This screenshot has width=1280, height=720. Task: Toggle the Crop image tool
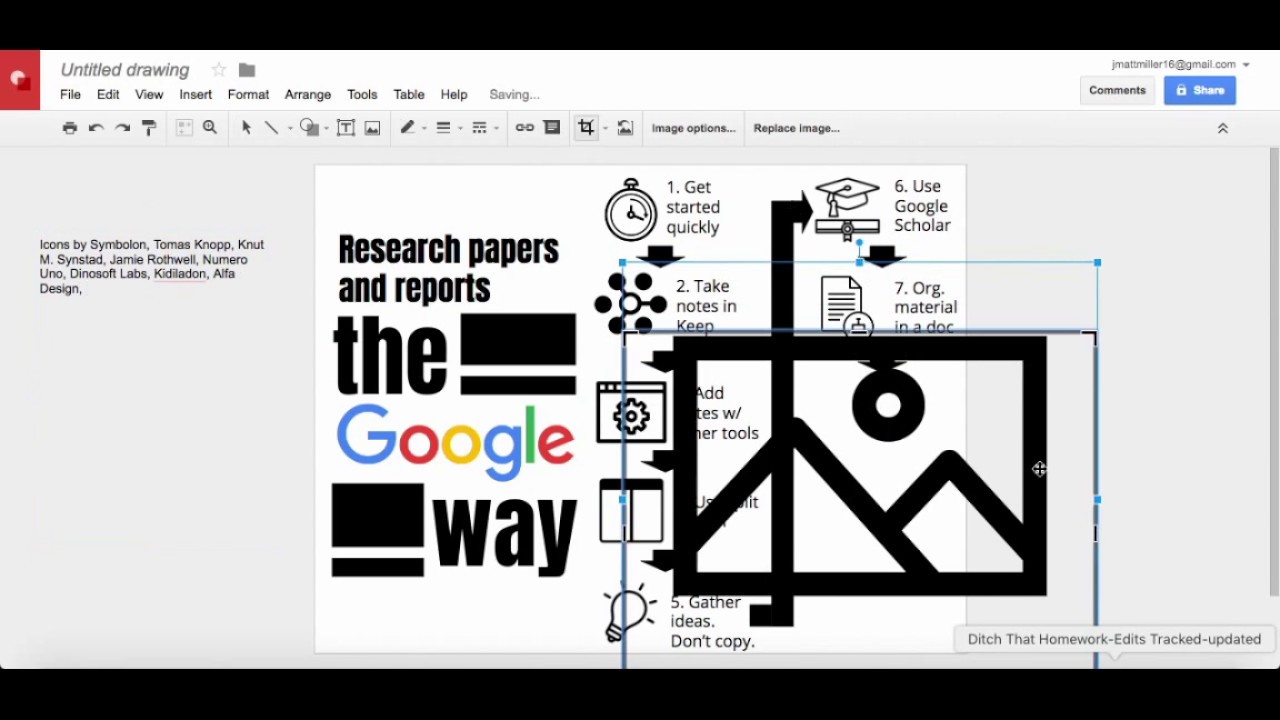coord(587,128)
